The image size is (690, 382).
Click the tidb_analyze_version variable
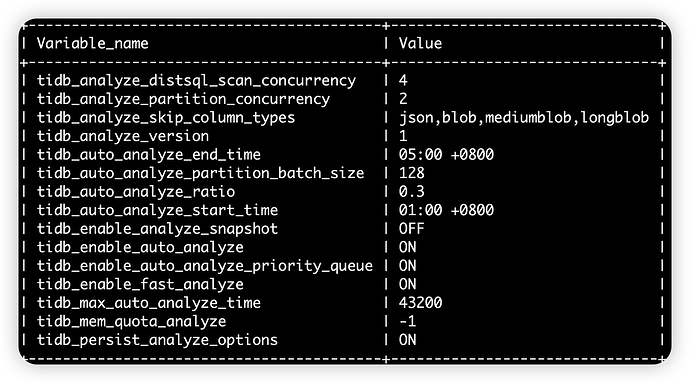[x=123, y=136]
